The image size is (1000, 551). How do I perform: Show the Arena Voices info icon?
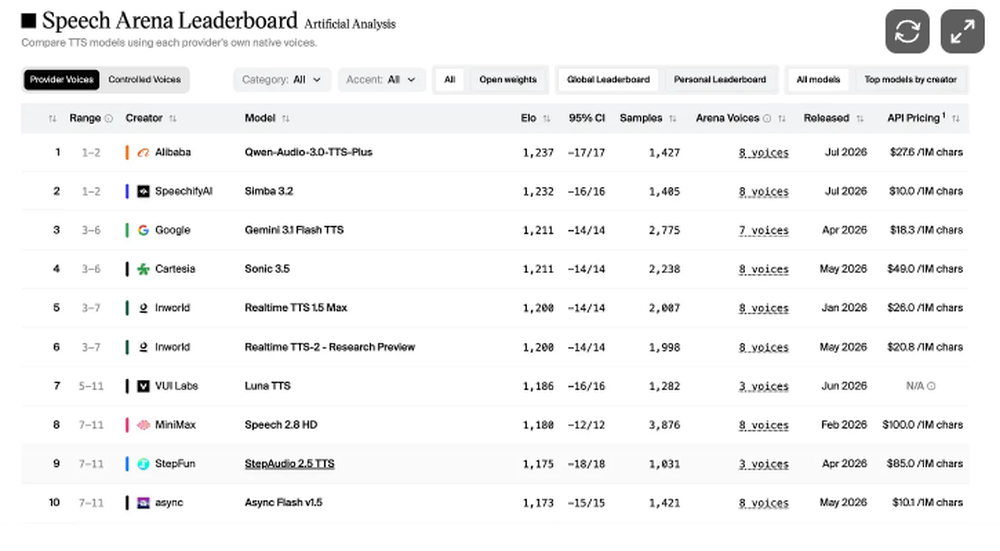click(x=767, y=118)
